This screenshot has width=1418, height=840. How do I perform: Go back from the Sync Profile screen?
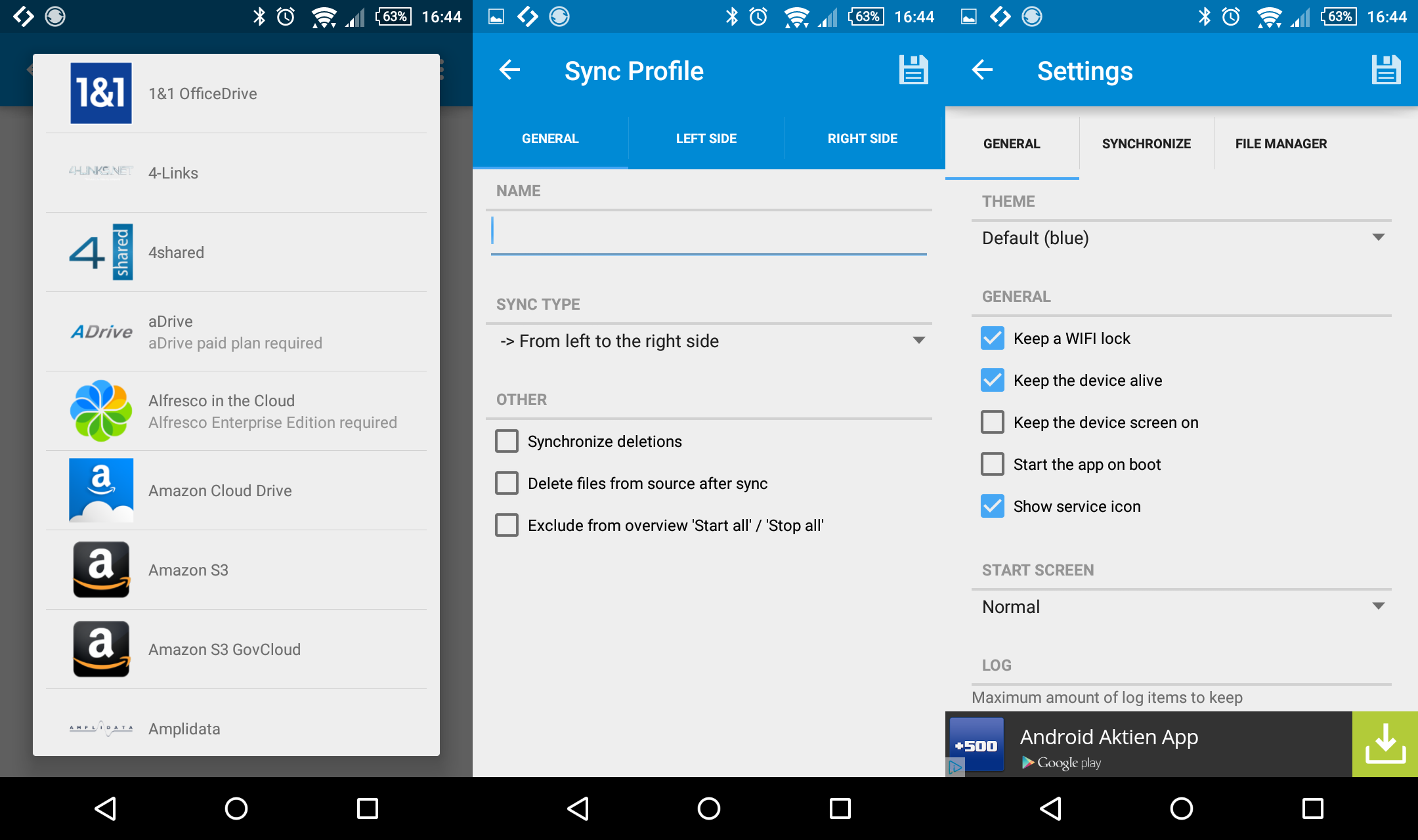[509, 70]
